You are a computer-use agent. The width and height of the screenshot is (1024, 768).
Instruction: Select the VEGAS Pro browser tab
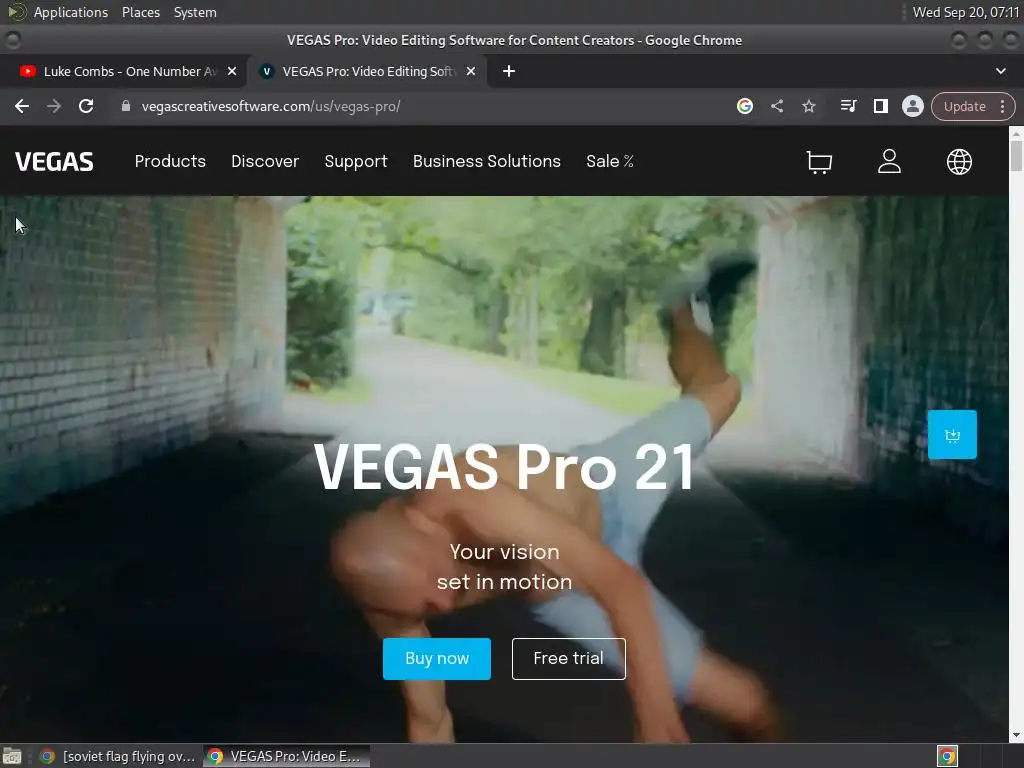point(366,71)
